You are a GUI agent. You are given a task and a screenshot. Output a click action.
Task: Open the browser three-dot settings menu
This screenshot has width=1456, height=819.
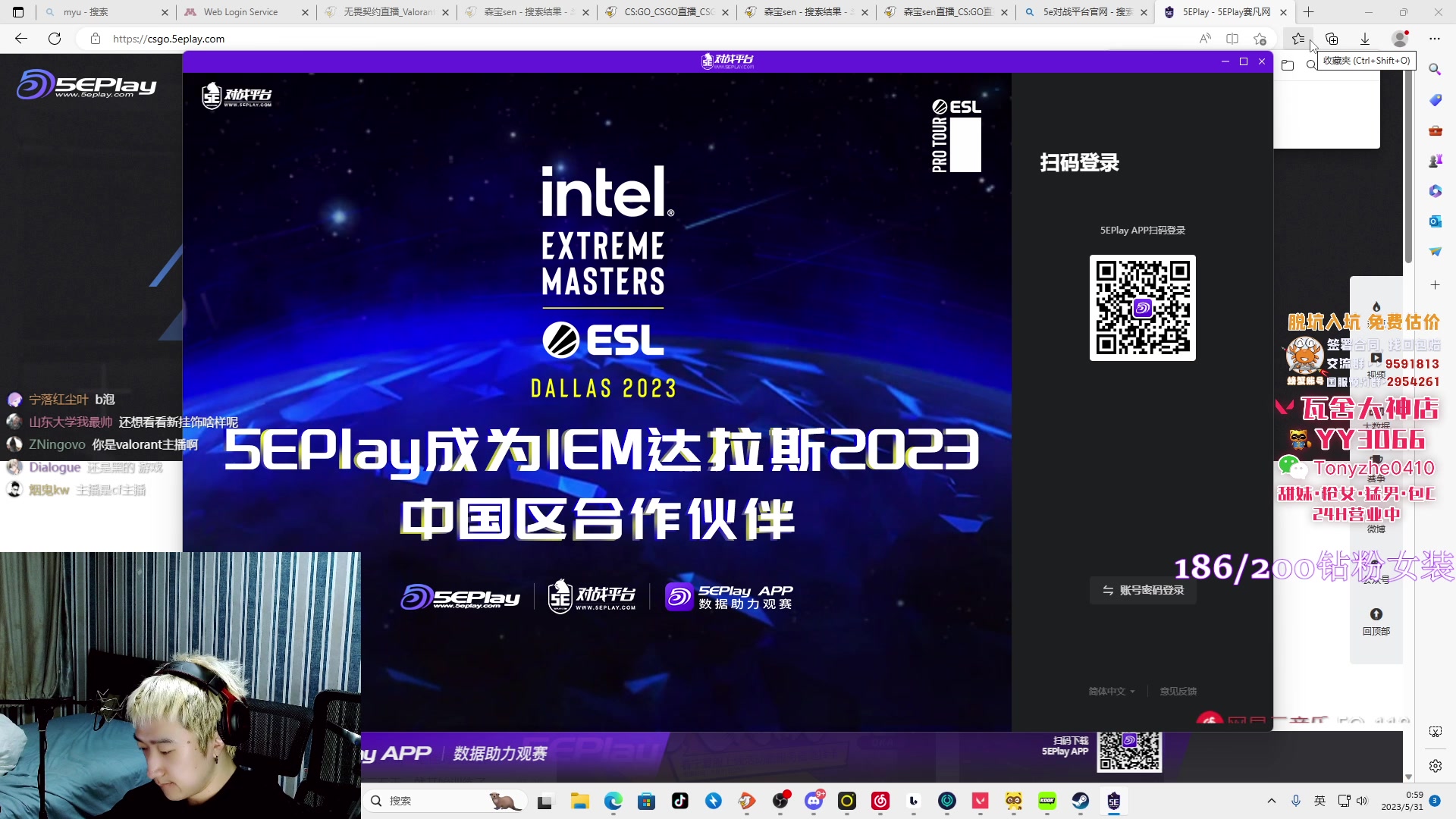tap(1435, 39)
